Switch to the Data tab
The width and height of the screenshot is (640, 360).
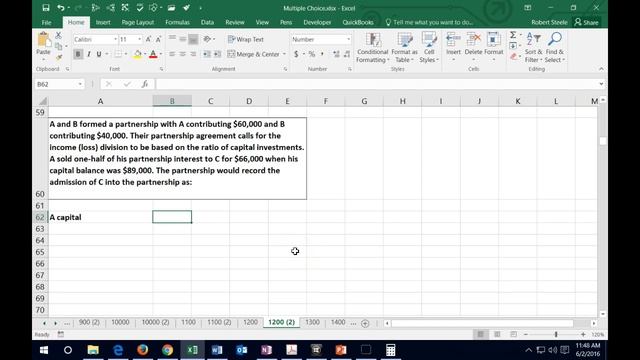point(207,22)
